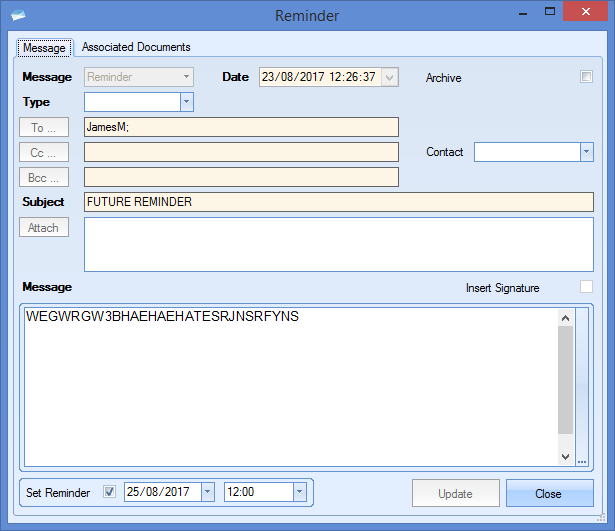615x531 pixels.
Task: Click the Subject field with FUTURE REMINDER
Action: [338, 202]
